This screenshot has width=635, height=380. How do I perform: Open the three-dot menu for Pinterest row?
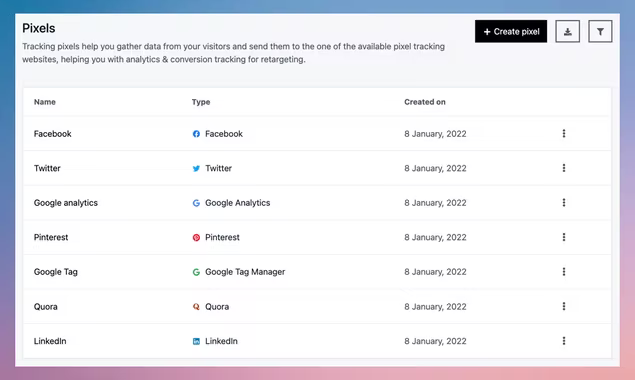564,237
